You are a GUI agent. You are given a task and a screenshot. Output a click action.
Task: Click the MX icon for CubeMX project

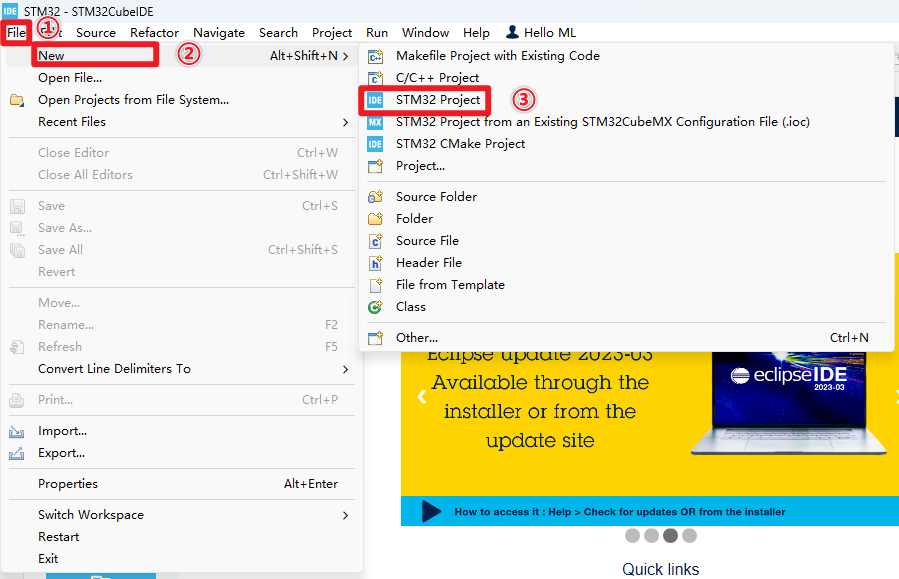click(x=375, y=122)
